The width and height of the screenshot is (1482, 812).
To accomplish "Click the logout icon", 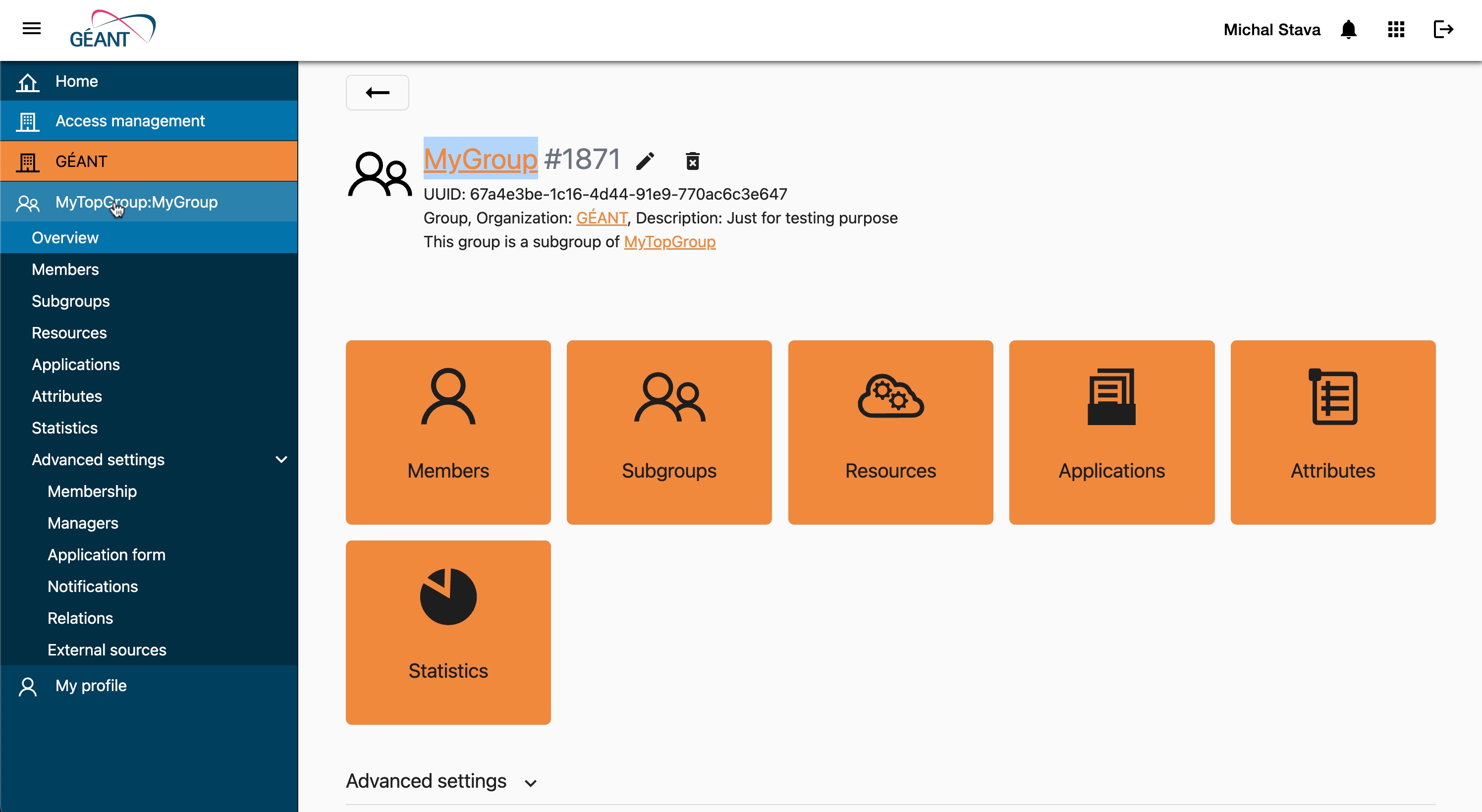I will pos(1443,29).
